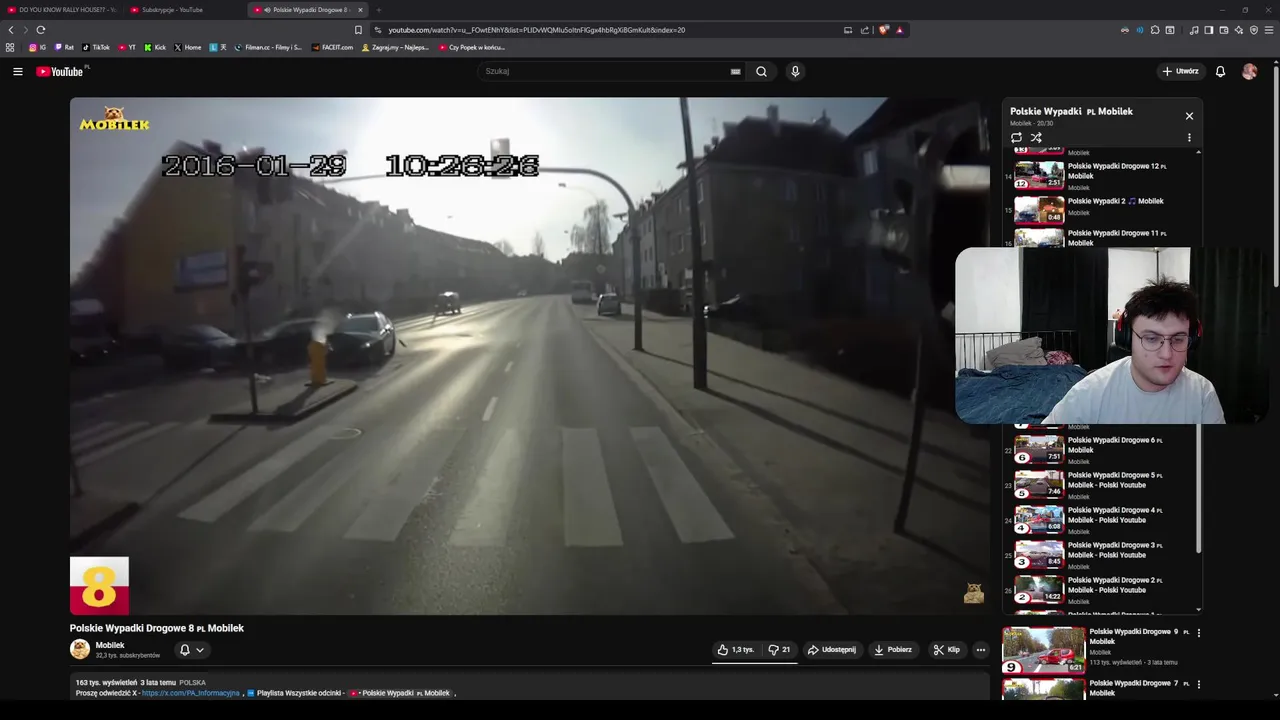Play Polskie Wypadki 2 Mobilek from playlist
The width and height of the screenshot is (1280, 720).
(1103, 208)
